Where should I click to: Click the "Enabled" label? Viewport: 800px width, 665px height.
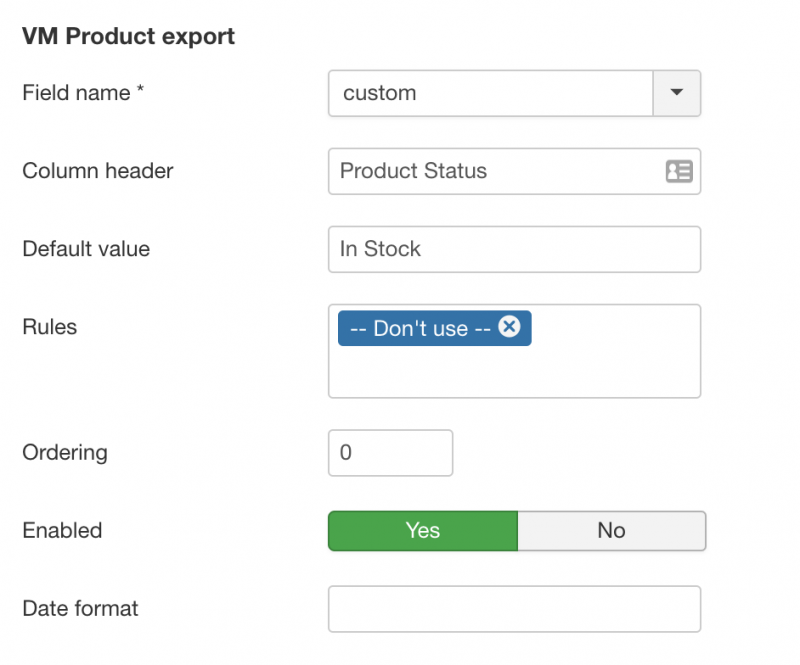coord(62,531)
